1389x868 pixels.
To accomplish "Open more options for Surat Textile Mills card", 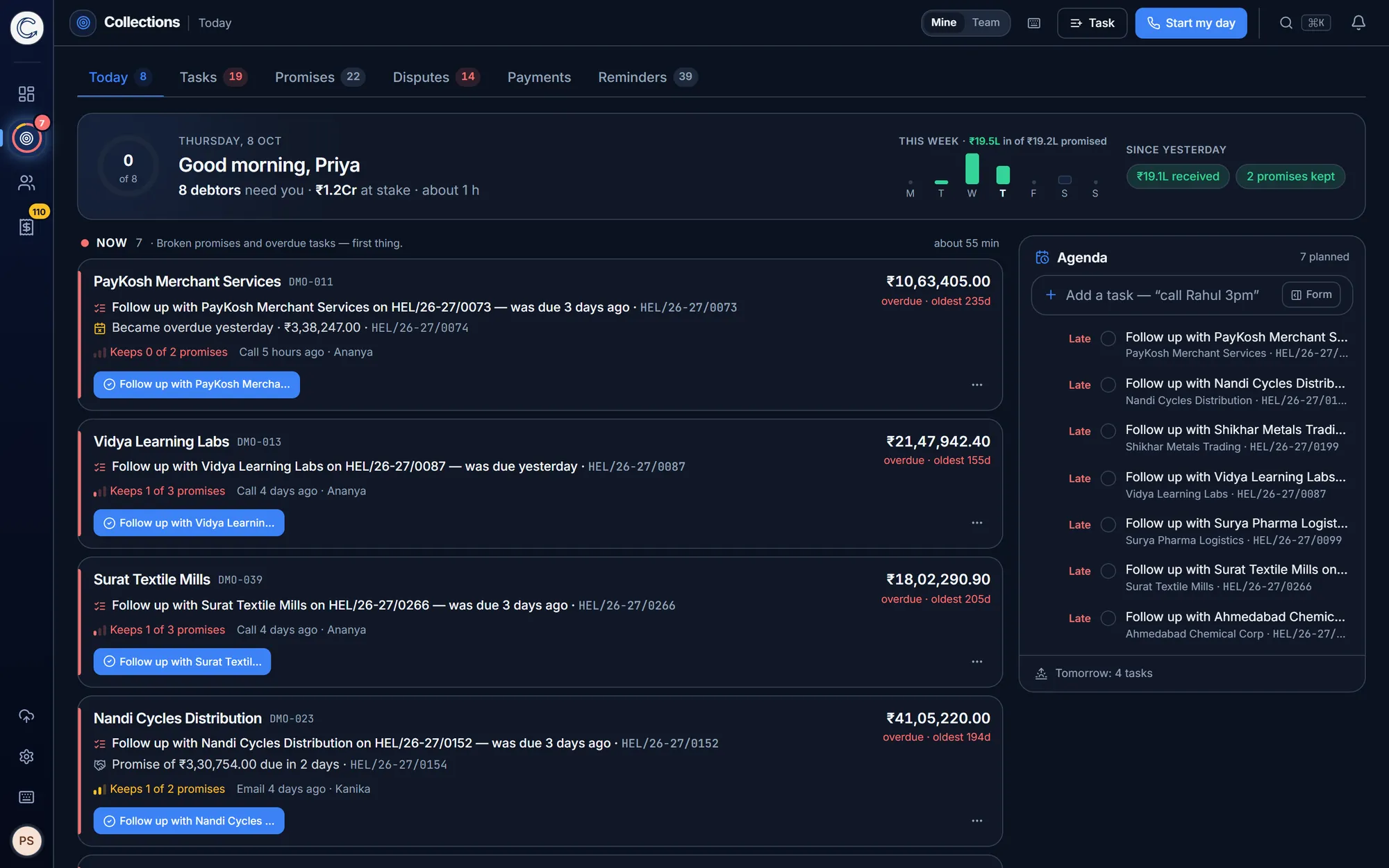I will tap(977, 662).
